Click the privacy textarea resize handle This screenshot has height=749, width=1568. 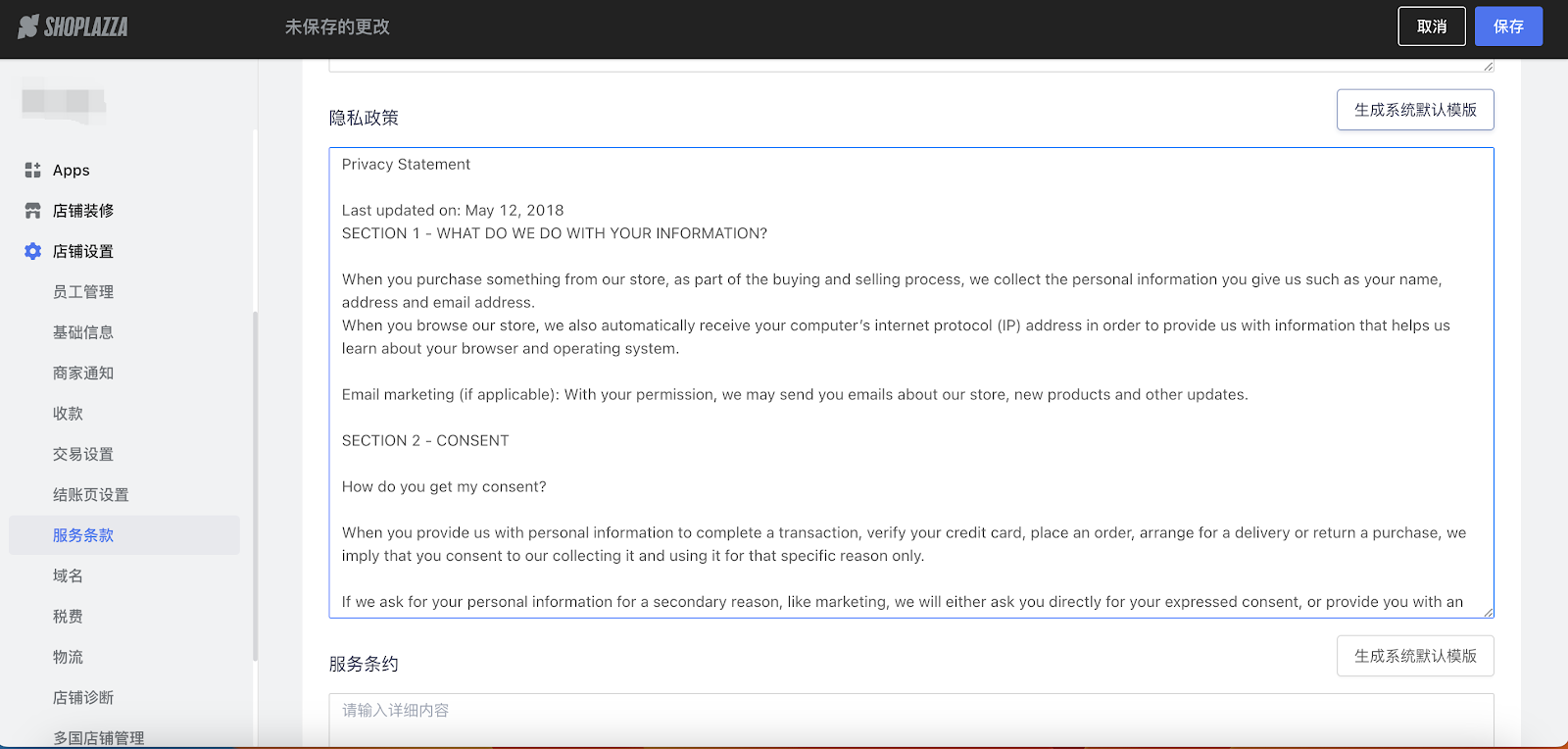(x=1488, y=612)
